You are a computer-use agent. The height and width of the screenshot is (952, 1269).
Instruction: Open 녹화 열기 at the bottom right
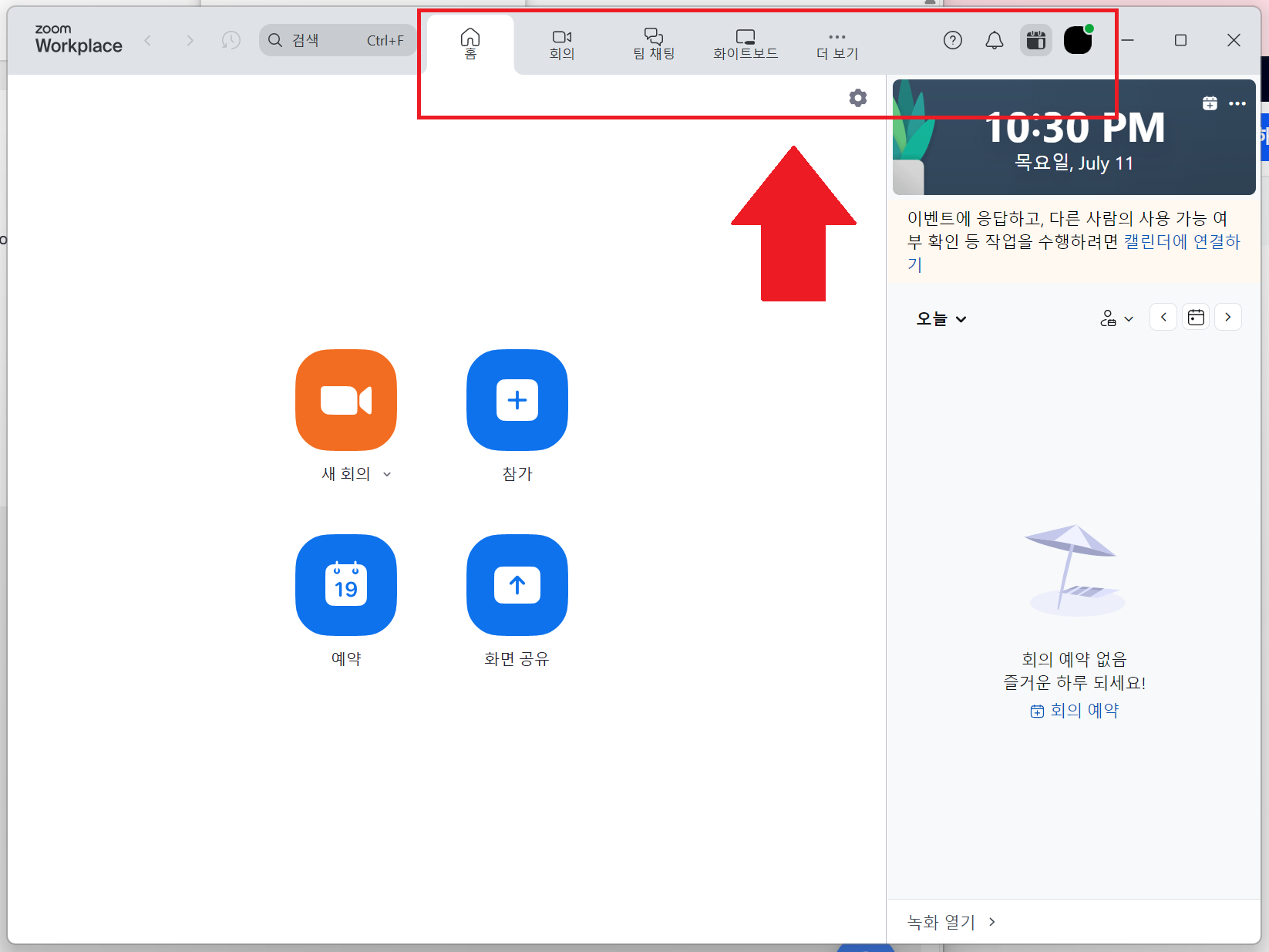tap(941, 922)
